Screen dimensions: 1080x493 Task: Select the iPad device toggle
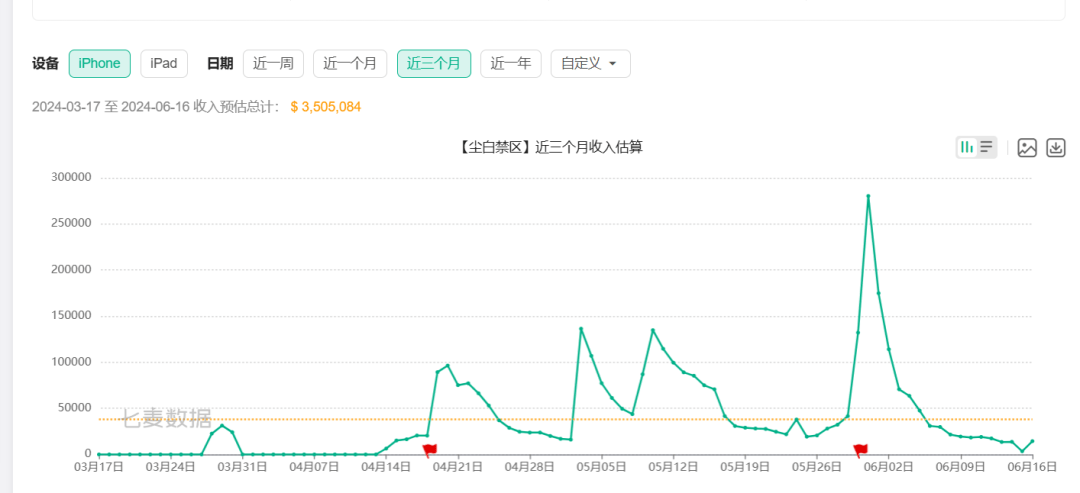pos(164,63)
